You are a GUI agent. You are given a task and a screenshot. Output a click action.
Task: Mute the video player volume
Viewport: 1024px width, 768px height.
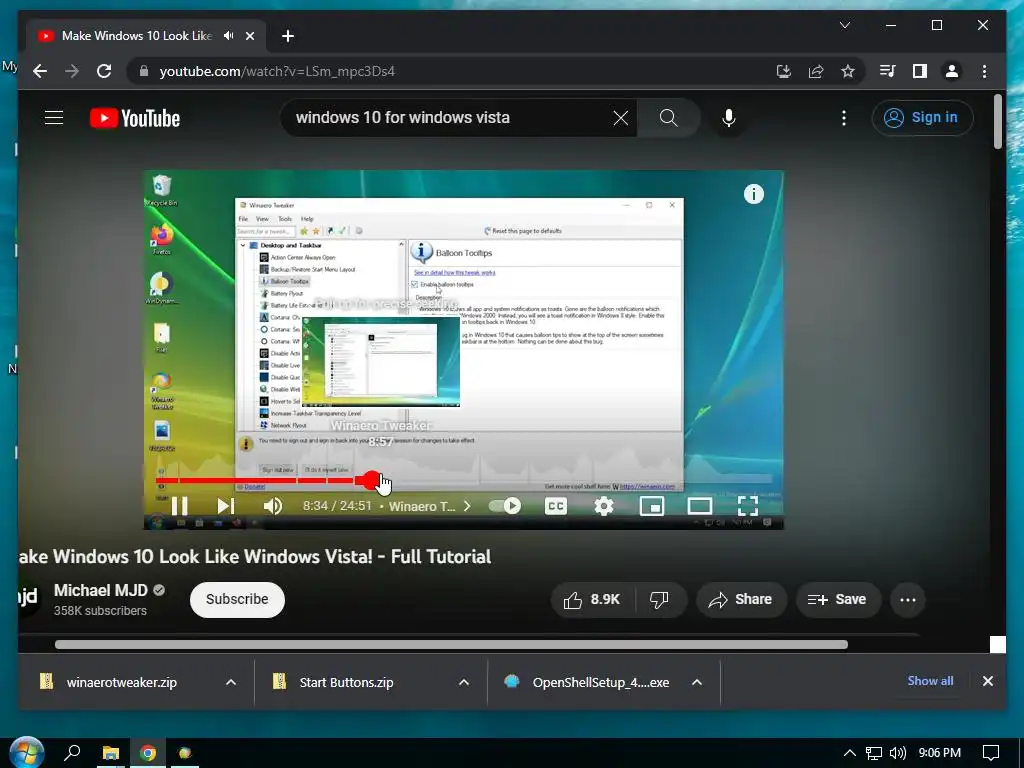coord(272,506)
